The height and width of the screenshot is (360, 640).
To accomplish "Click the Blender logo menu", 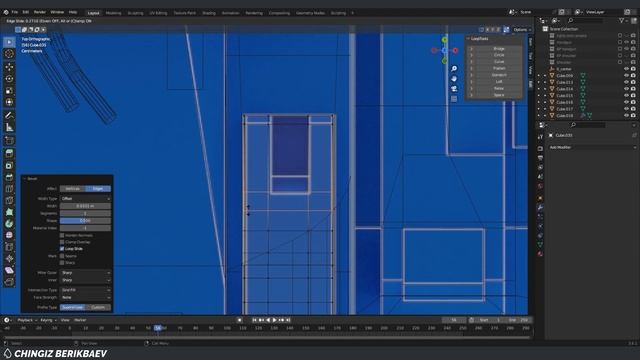I will (6, 12).
